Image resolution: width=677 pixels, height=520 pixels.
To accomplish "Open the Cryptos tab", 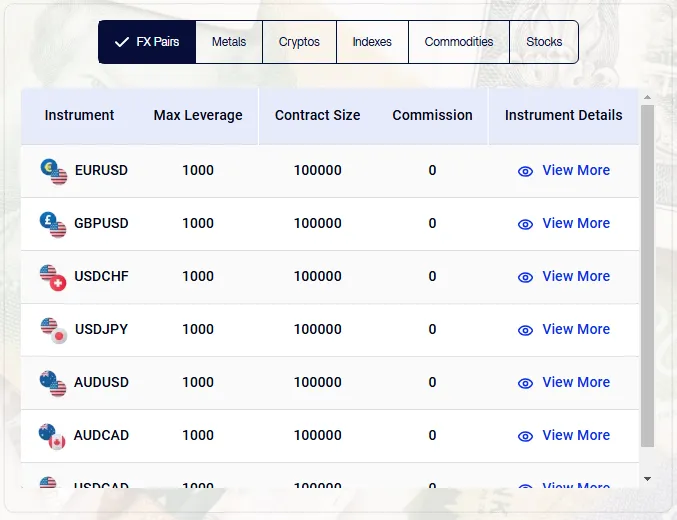I will pyautogui.click(x=299, y=42).
